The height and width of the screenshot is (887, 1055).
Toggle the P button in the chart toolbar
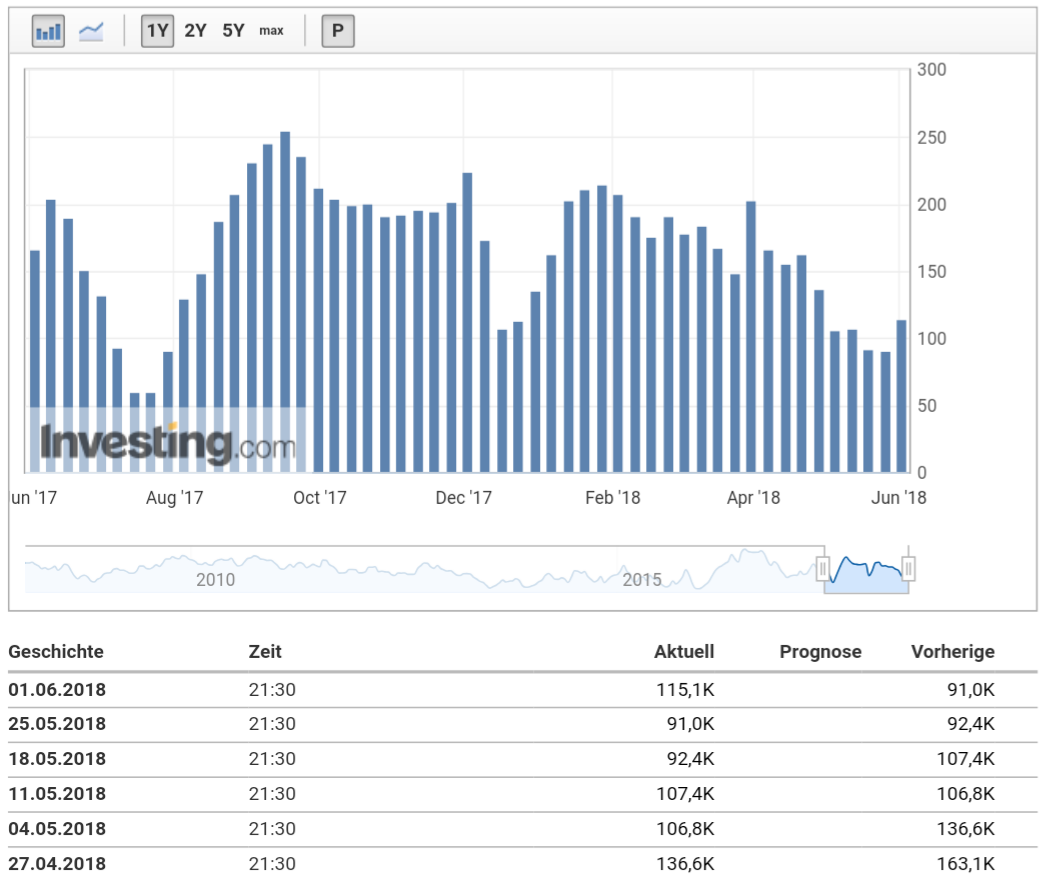(338, 31)
